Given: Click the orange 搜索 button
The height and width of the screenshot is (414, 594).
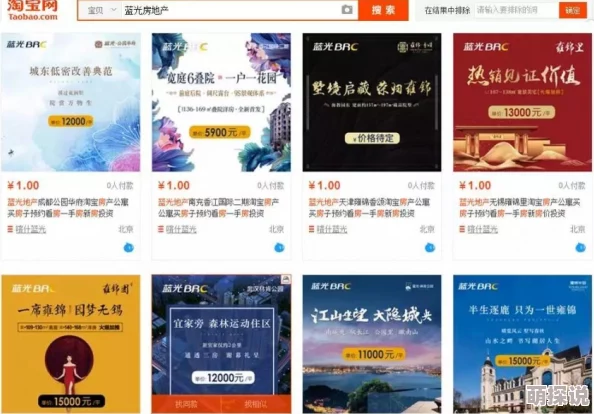Looking at the screenshot, I should pos(383,10).
